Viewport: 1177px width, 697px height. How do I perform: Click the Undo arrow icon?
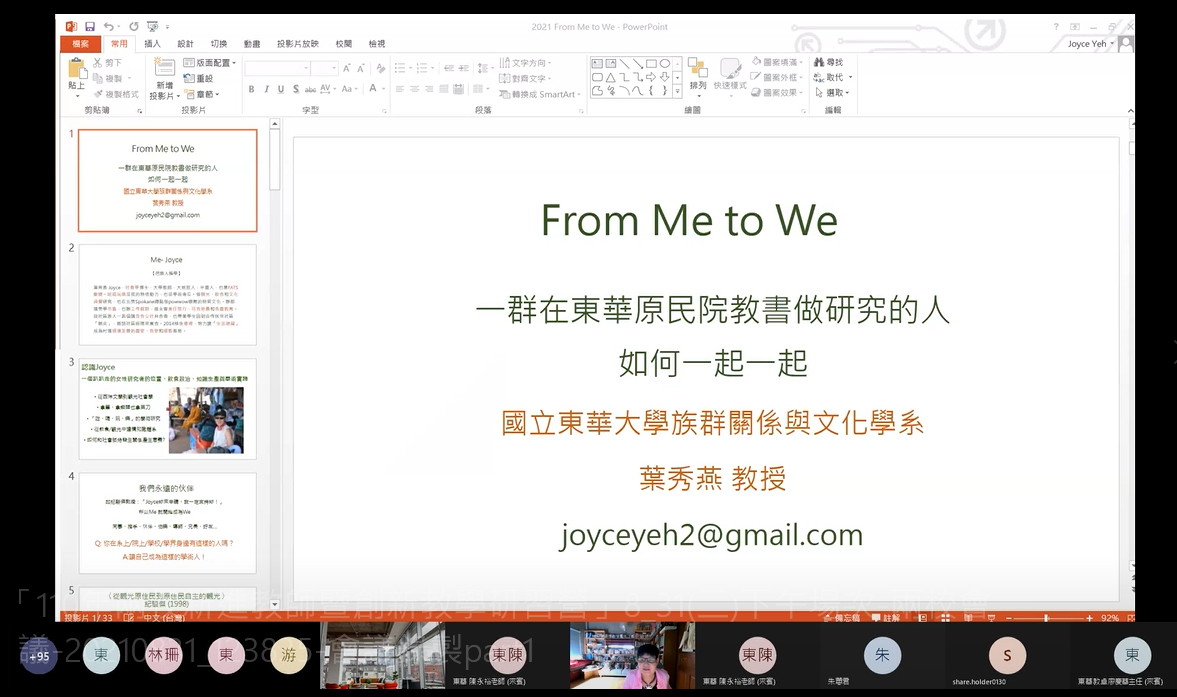pos(108,26)
